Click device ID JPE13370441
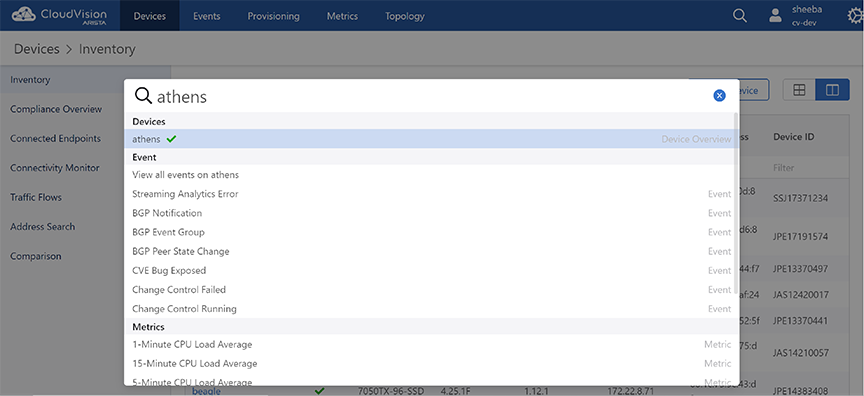Image resolution: width=864 pixels, height=396 pixels. tap(801, 321)
